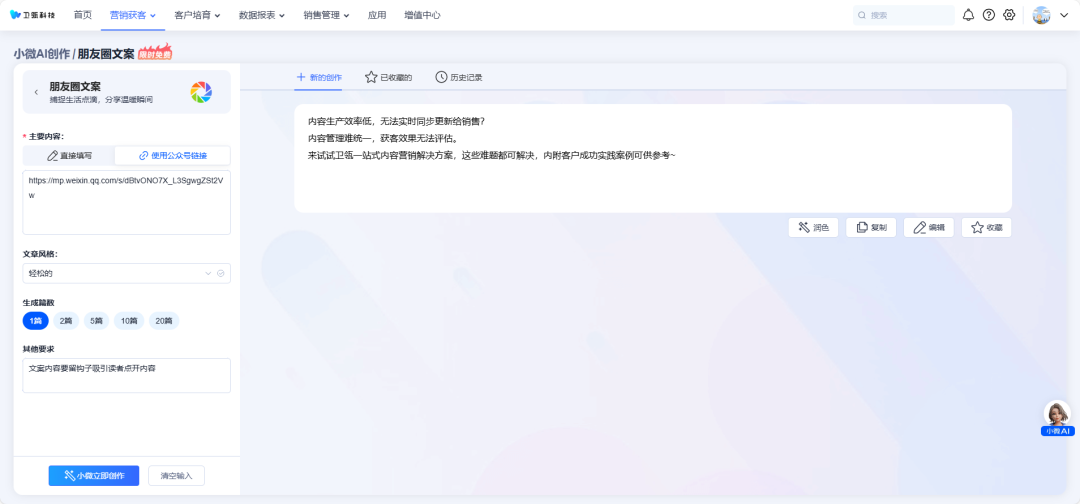Screen dimensions: 1080x504
Task: Click the back arrow beside 朋友圈文案
Action: 36,92
